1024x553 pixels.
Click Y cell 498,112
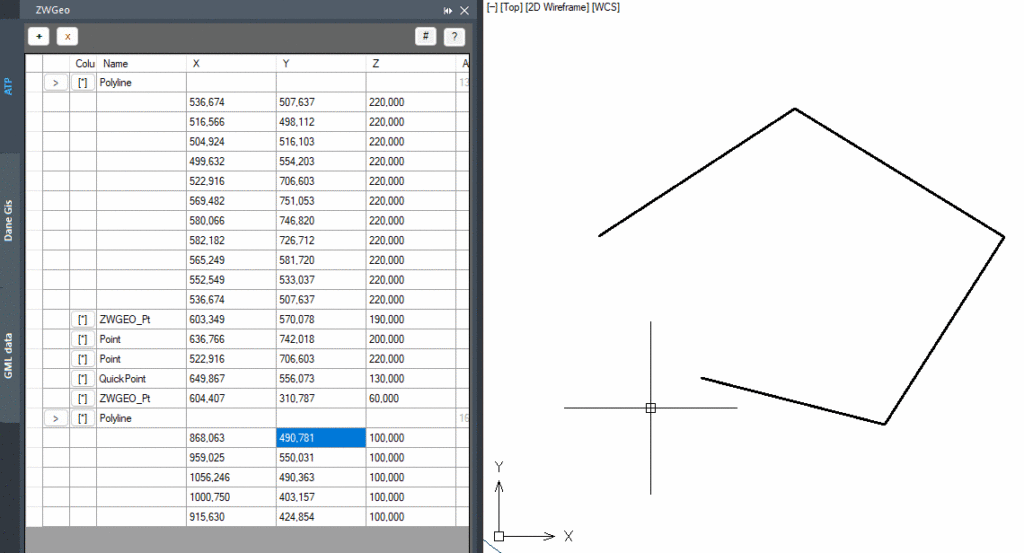click(321, 122)
